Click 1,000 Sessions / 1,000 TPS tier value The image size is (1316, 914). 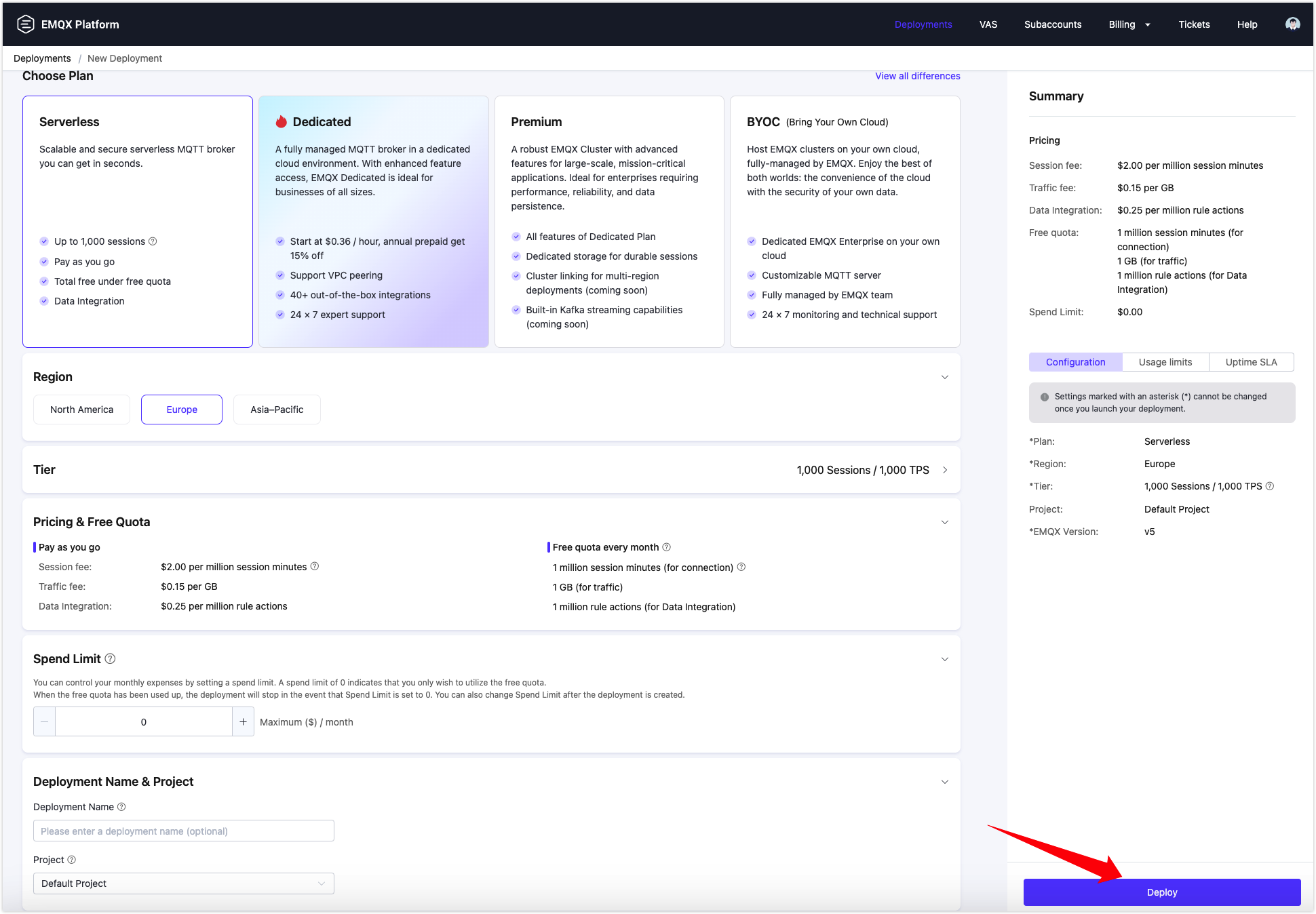click(863, 470)
